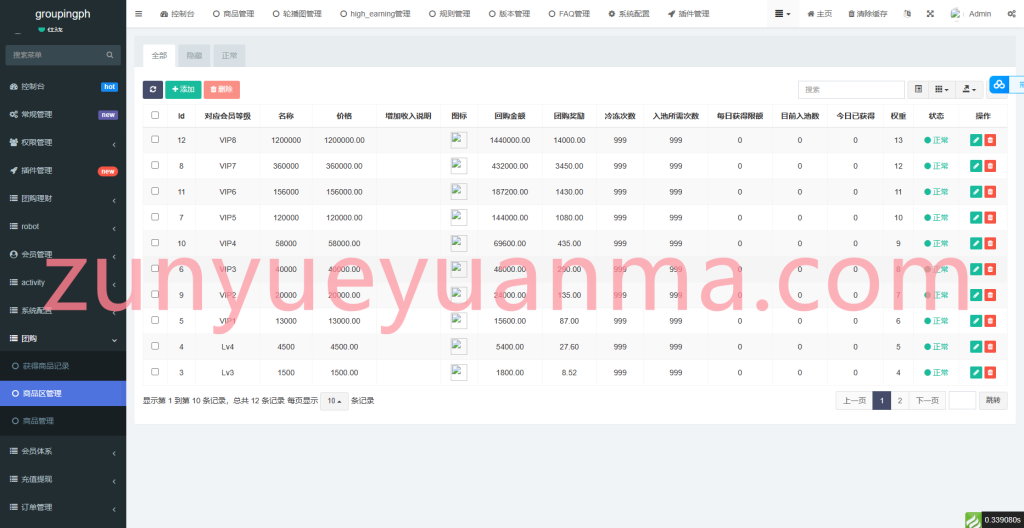Open 控制台 in the sidebar
Screen dimensions: 1024x528
(x=63, y=86)
